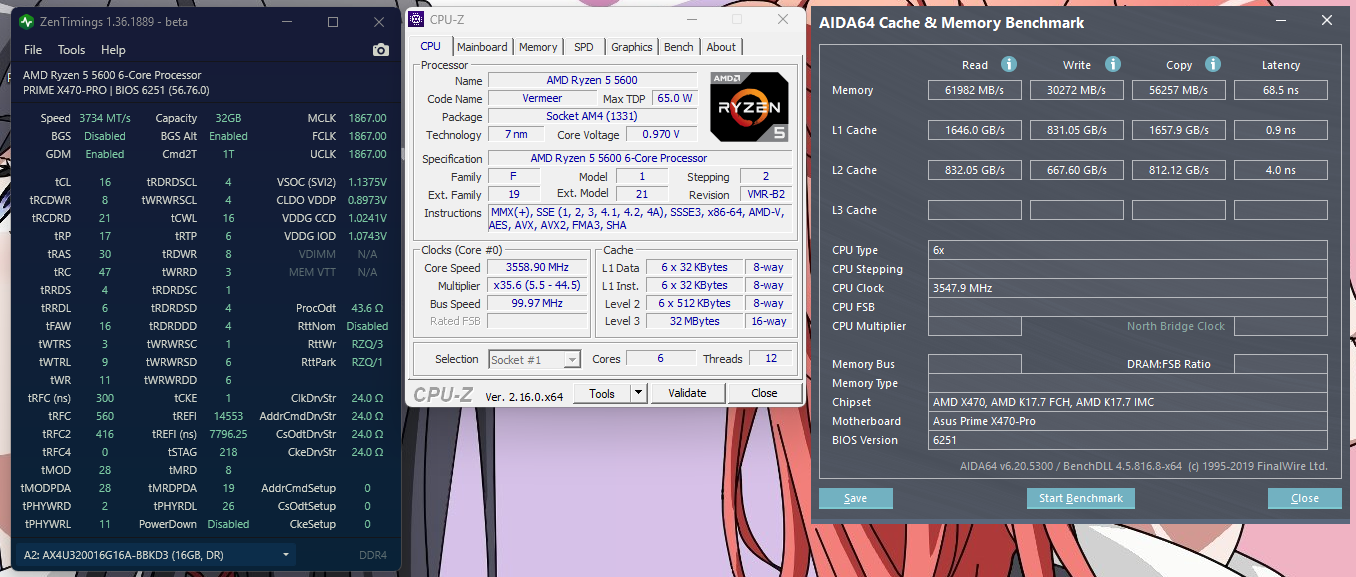
Task: Click the Core Voltage value 0.970 V
Action: [x=662, y=135]
